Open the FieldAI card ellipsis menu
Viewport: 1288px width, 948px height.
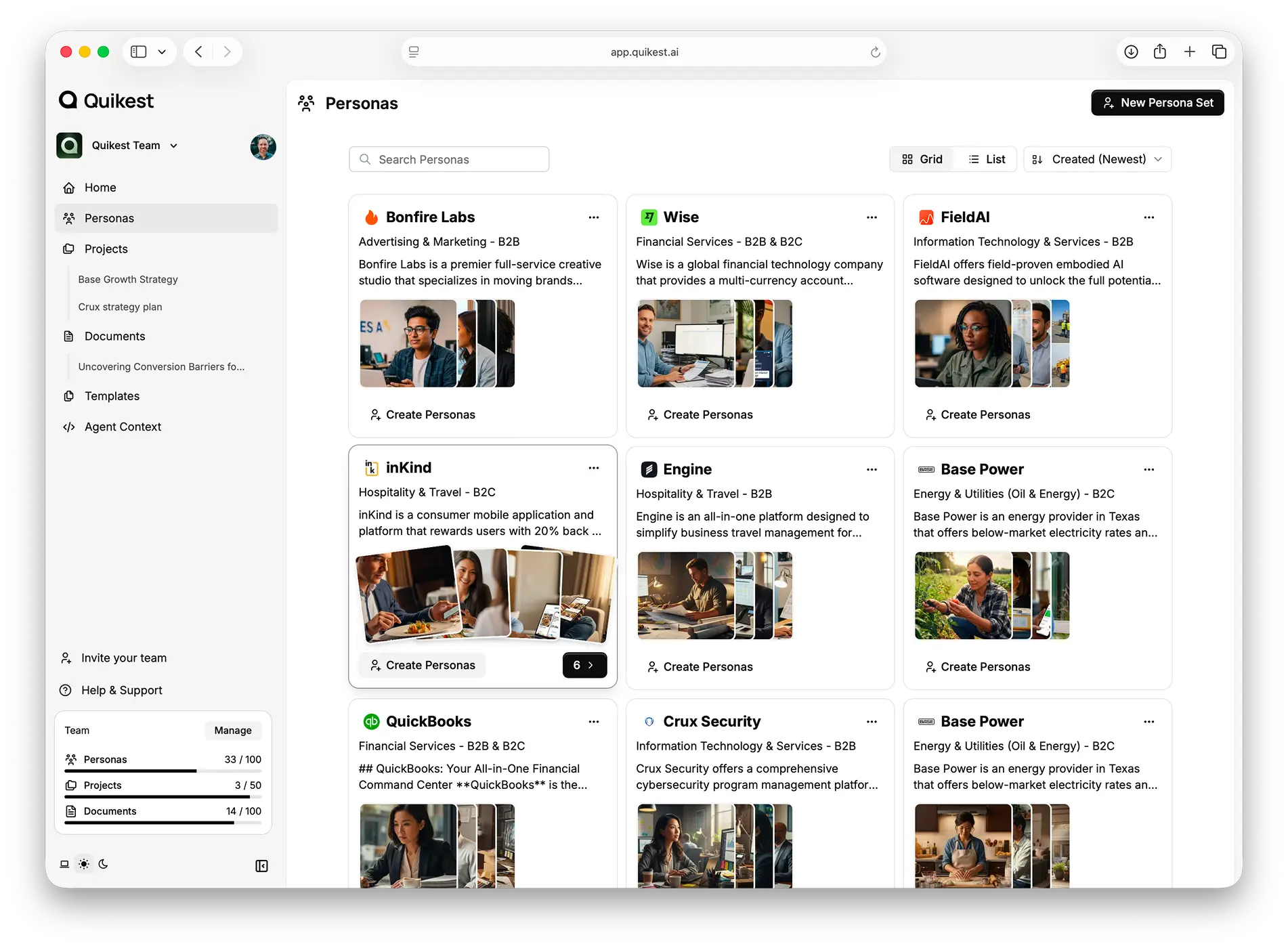coord(1149,217)
